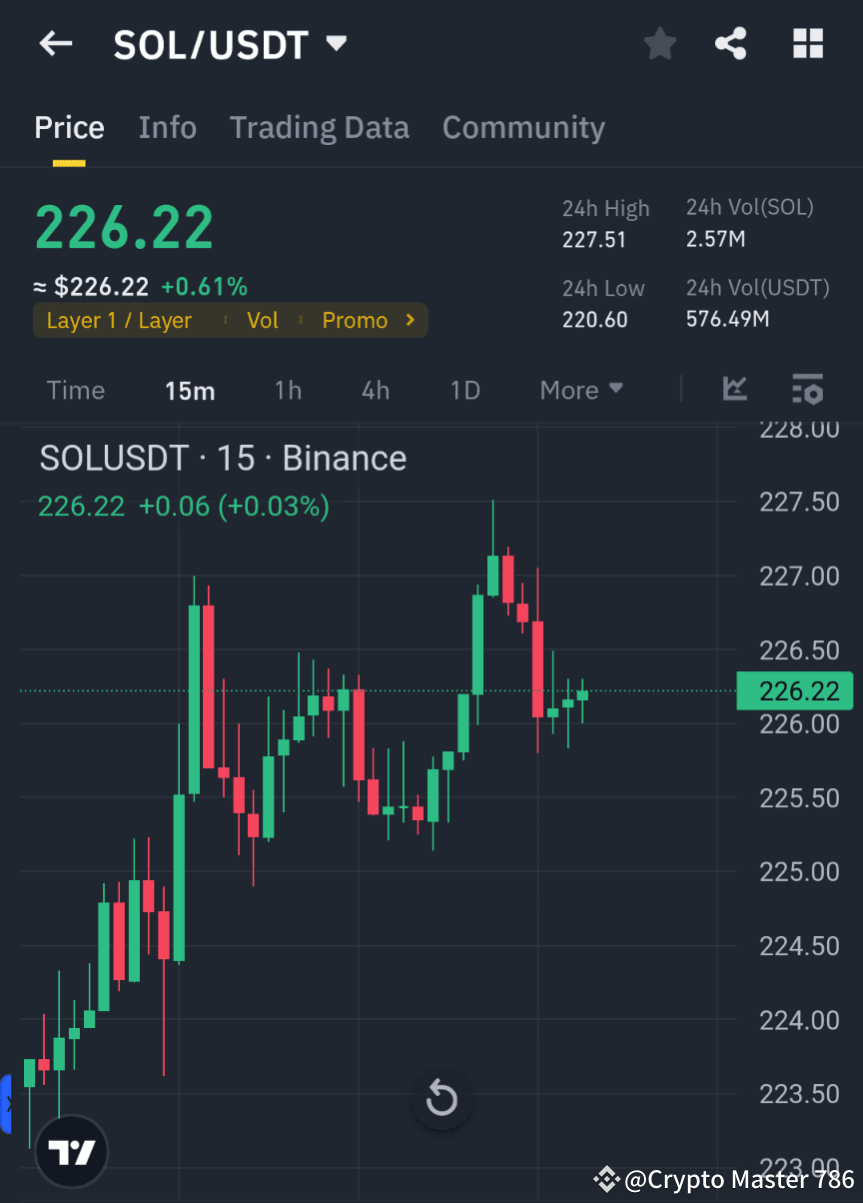This screenshot has height=1203, width=863.
Task: Switch chart to 1D interval
Action: pyautogui.click(x=464, y=390)
